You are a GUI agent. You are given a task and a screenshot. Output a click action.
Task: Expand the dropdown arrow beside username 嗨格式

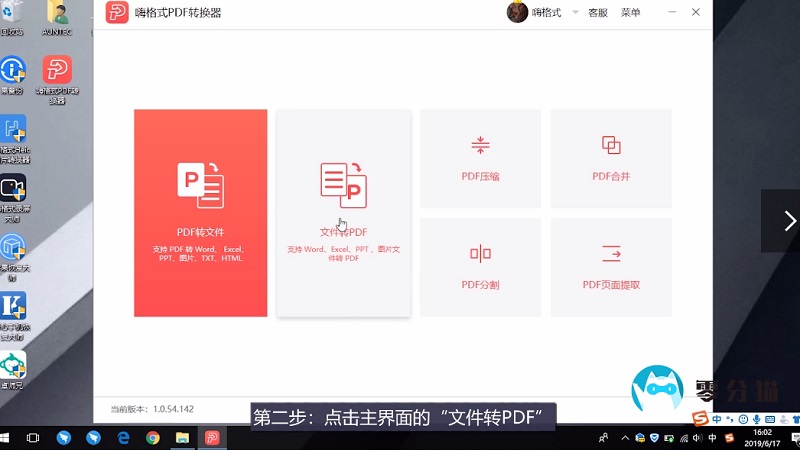[575, 13]
